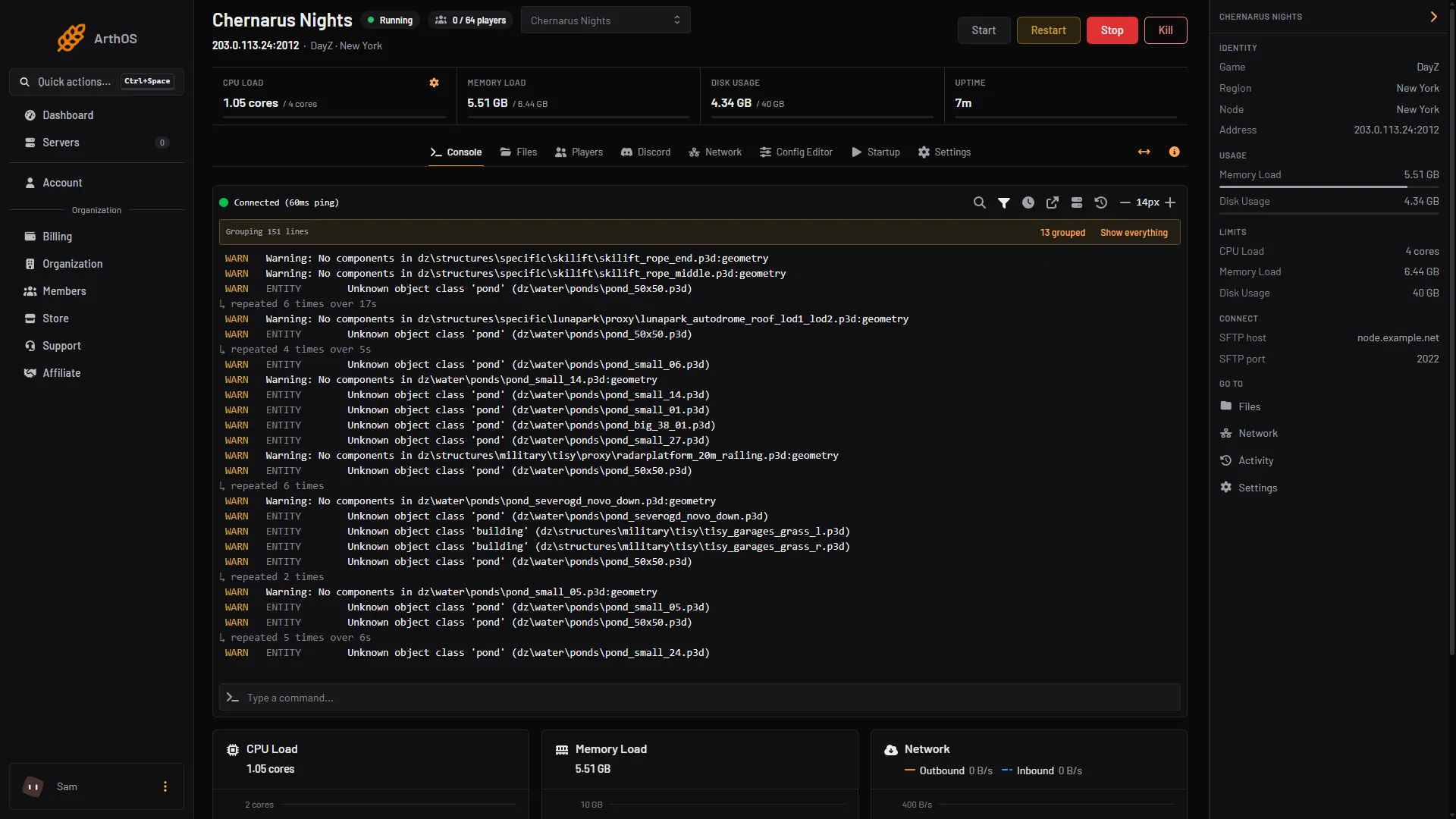1456x819 pixels.
Task: Click the CPU Load gear settings icon
Action: tap(435, 83)
